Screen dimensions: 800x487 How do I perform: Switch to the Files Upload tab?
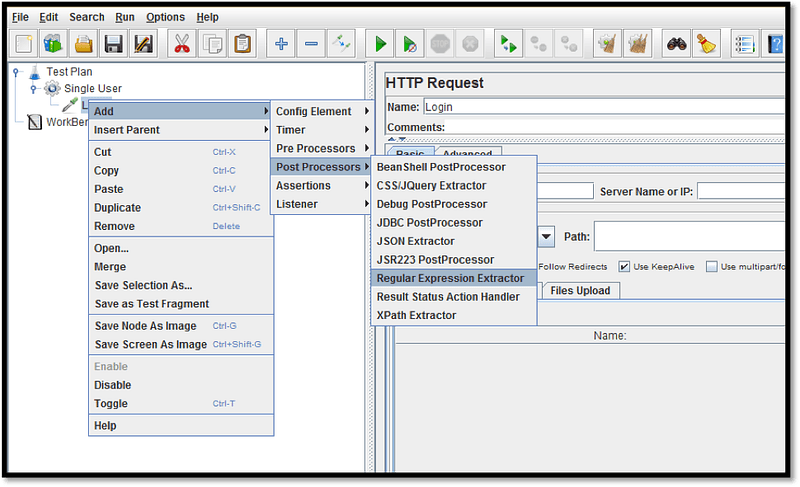click(x=581, y=291)
